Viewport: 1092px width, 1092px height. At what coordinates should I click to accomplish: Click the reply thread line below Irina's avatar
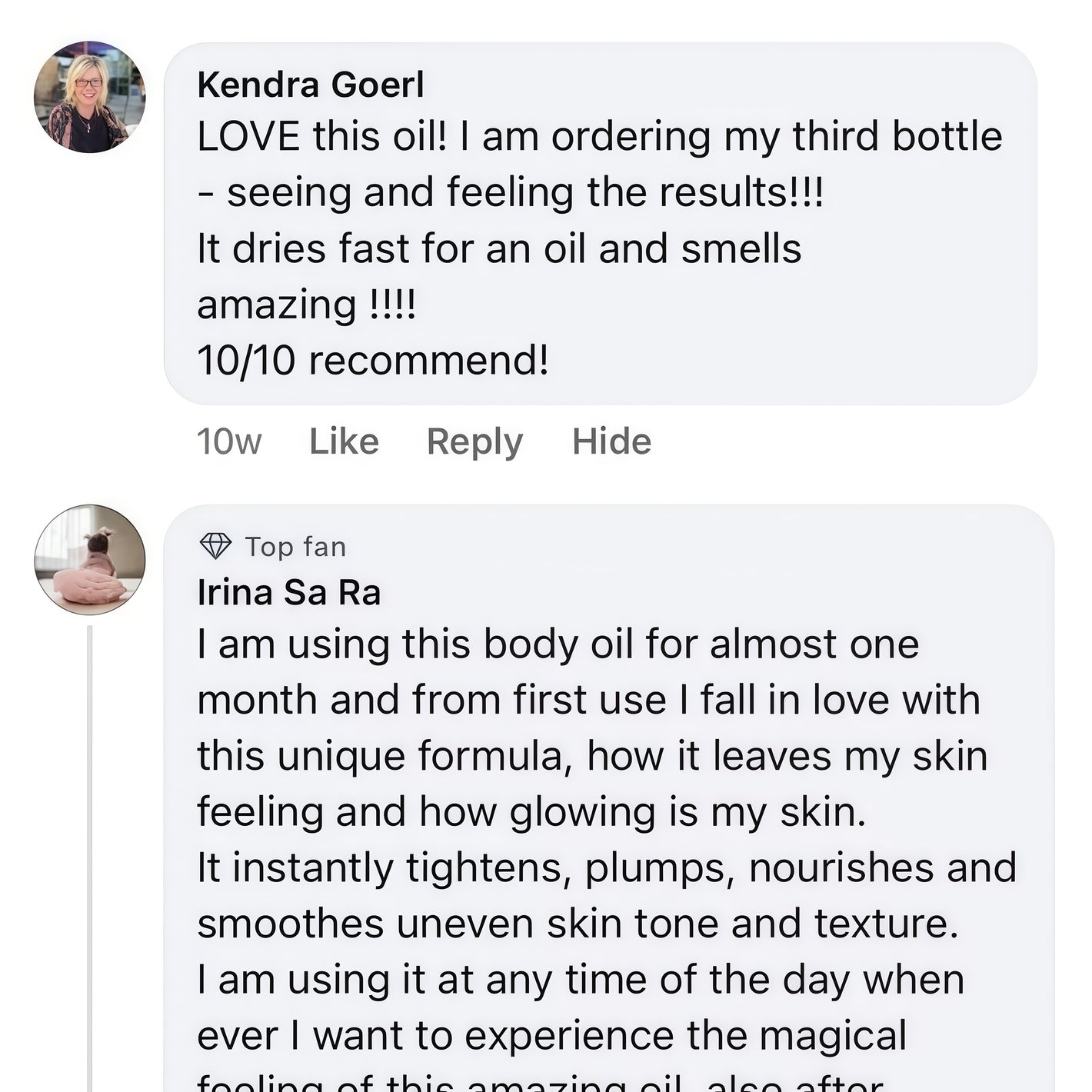coord(90,846)
